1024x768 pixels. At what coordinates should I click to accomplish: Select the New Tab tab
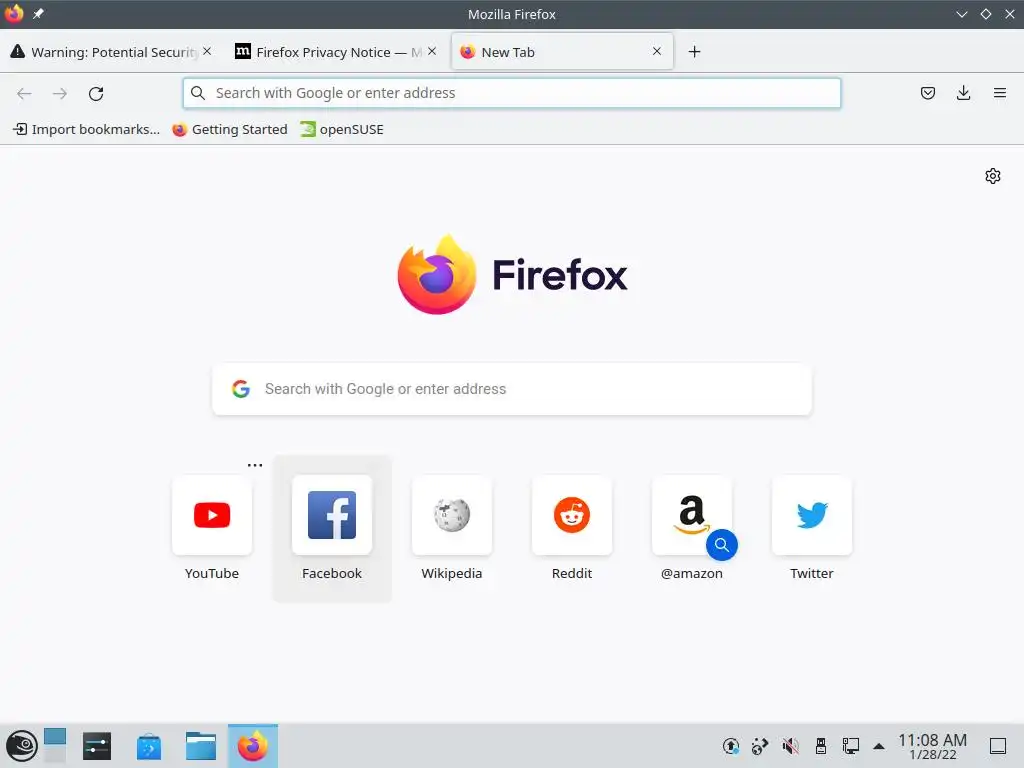(x=562, y=52)
